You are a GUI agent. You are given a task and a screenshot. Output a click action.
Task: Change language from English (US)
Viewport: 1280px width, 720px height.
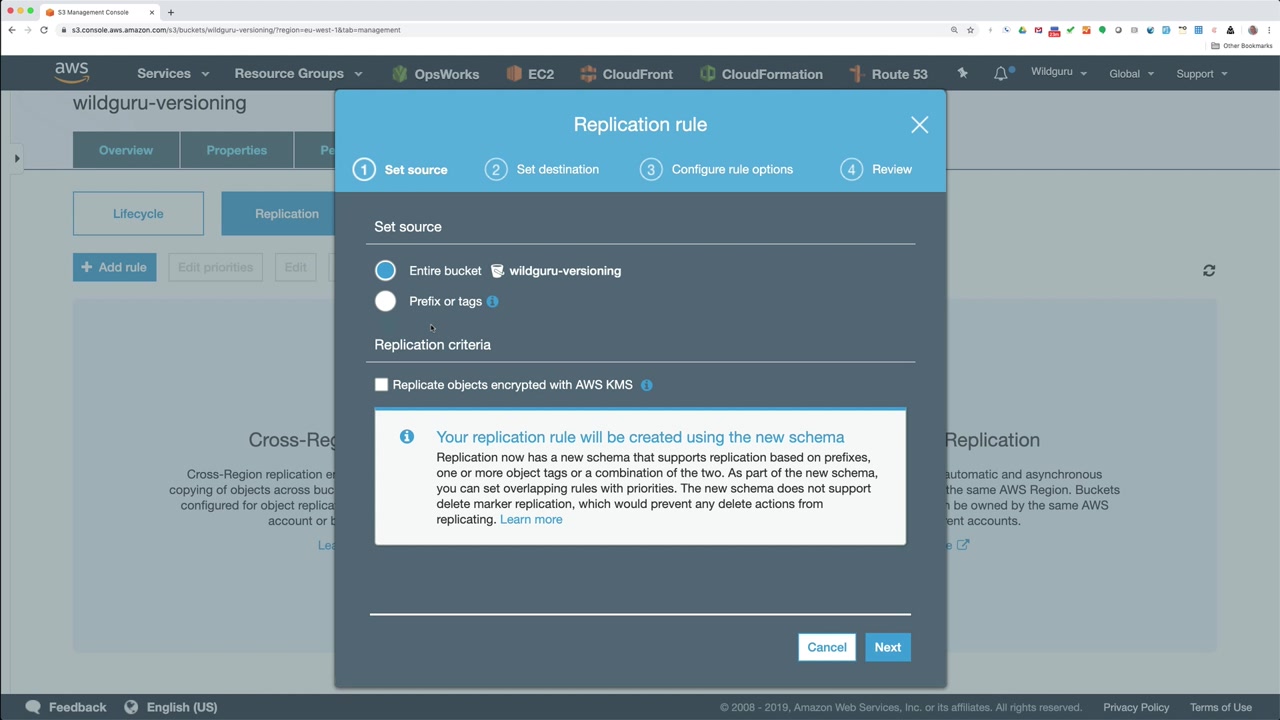[170, 707]
